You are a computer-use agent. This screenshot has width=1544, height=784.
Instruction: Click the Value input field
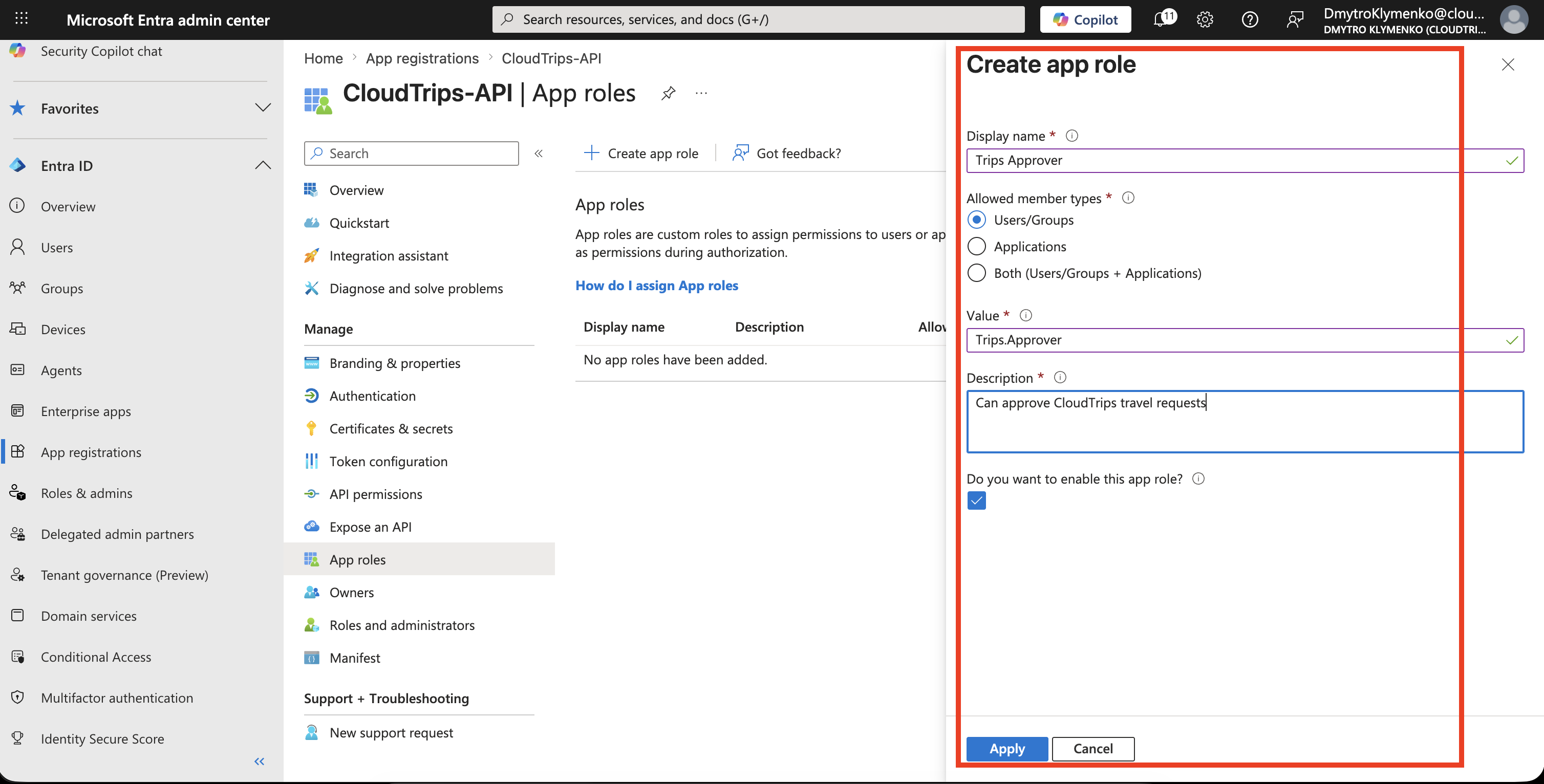pos(1245,340)
